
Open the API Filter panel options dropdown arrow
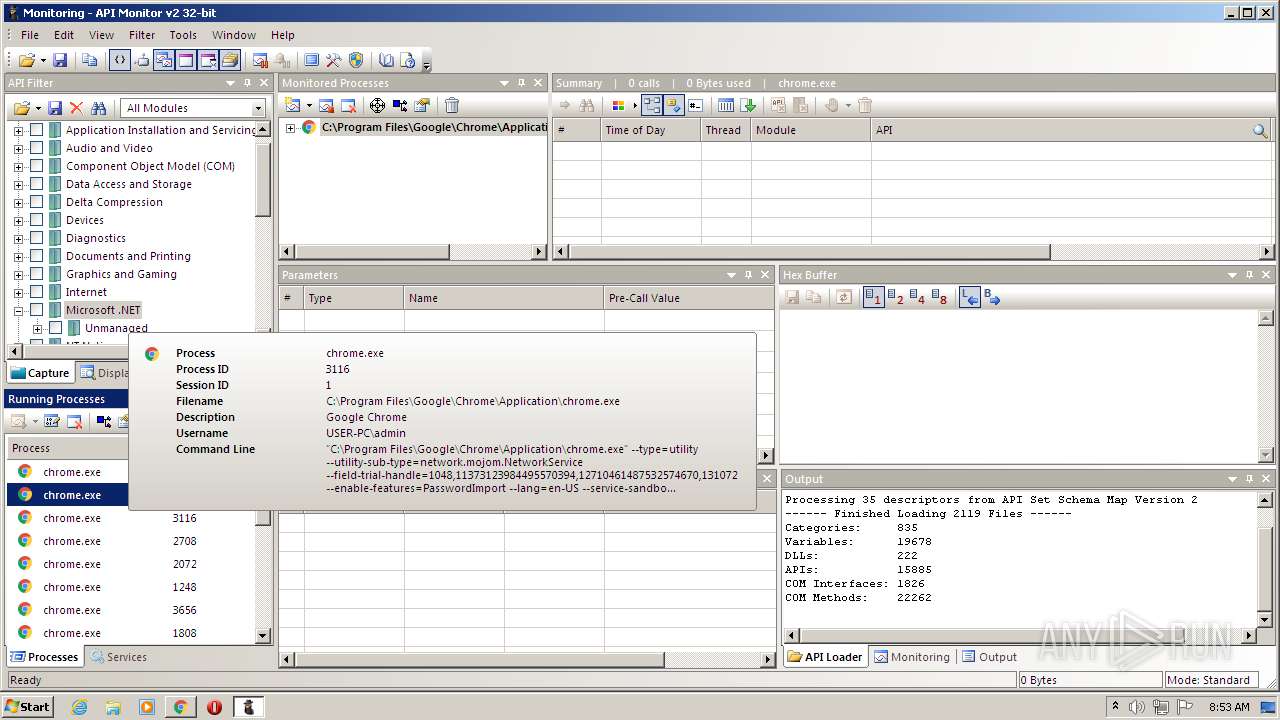(231, 83)
